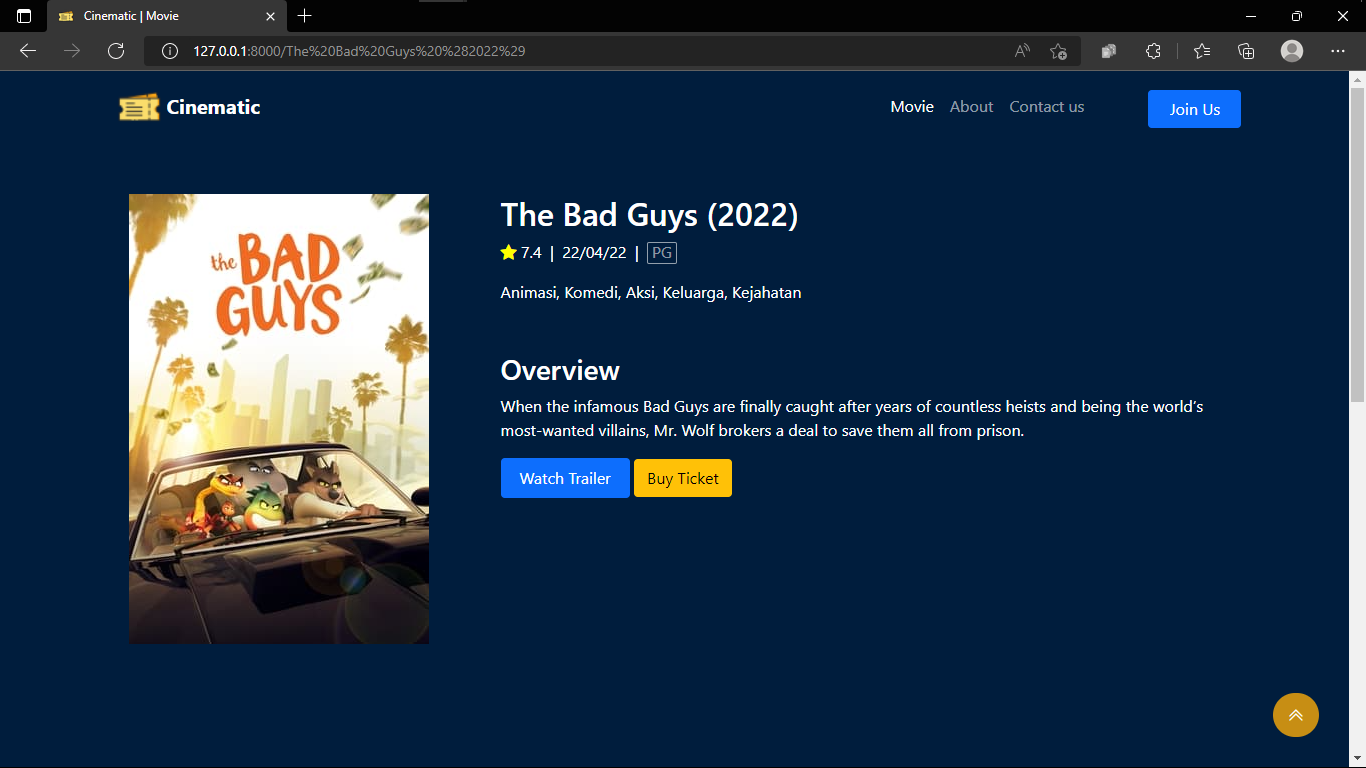
Task: Open the About nav link
Action: tap(971, 107)
